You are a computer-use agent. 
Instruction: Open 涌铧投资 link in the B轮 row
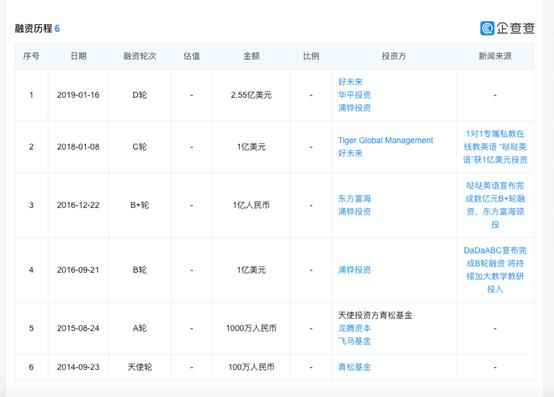[354, 270]
